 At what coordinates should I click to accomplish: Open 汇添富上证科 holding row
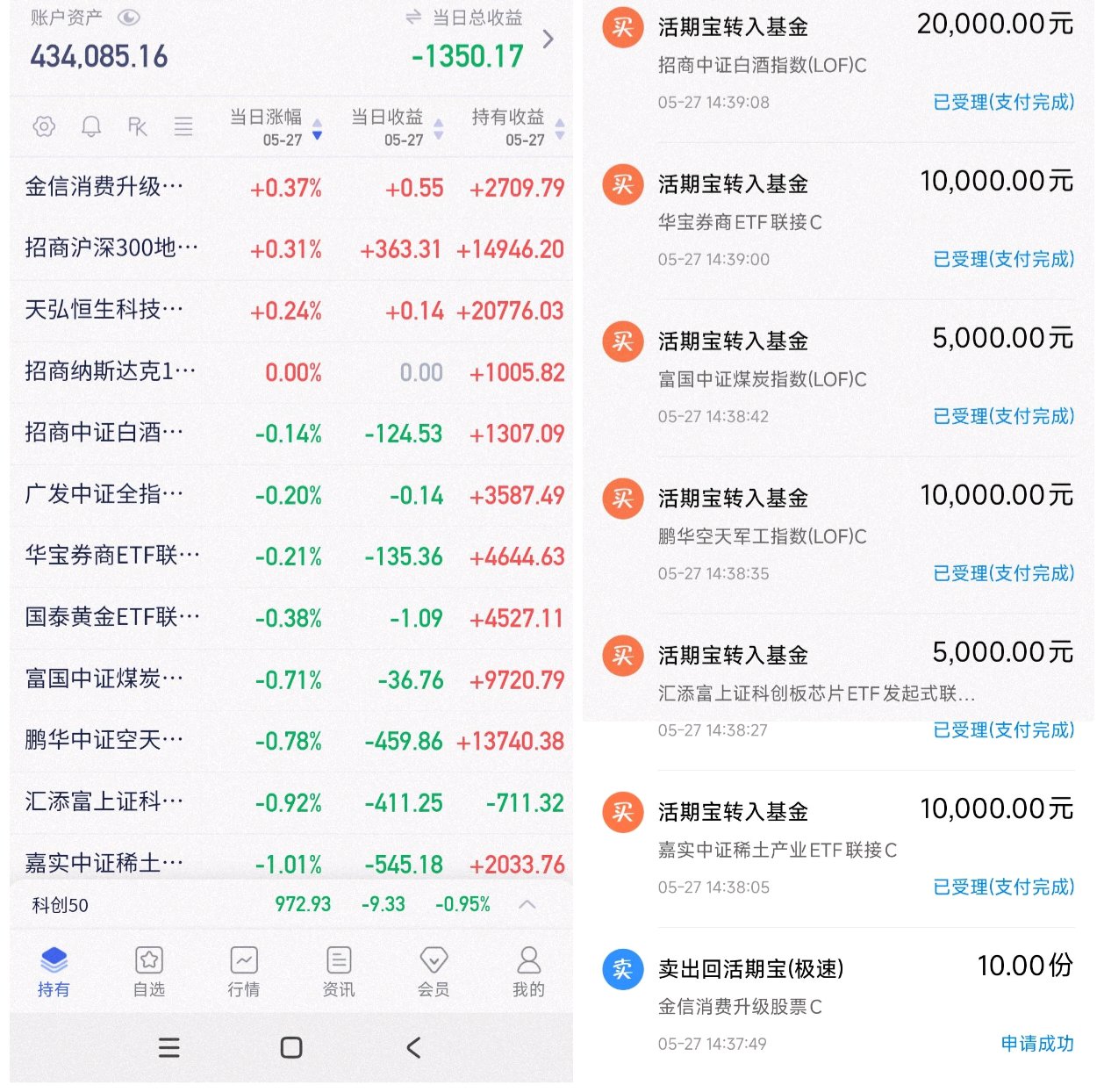tap(291, 802)
